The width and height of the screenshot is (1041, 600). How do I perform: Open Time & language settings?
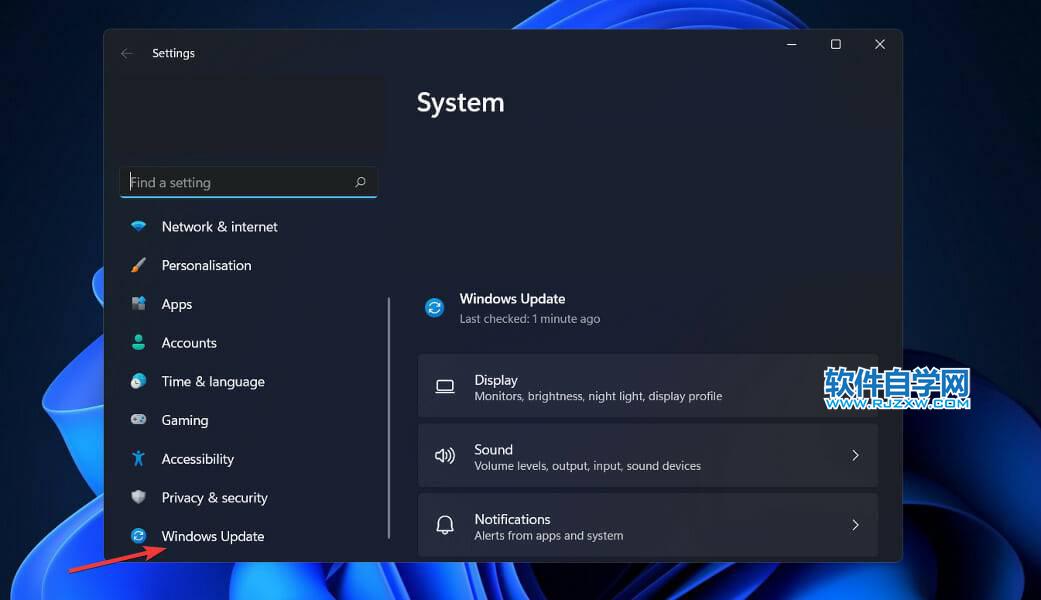point(213,382)
